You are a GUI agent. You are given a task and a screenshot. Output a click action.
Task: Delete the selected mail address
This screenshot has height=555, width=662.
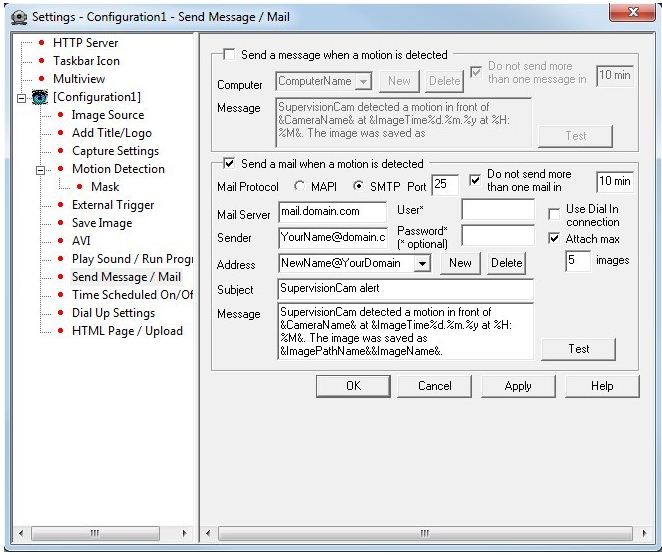coord(506,263)
